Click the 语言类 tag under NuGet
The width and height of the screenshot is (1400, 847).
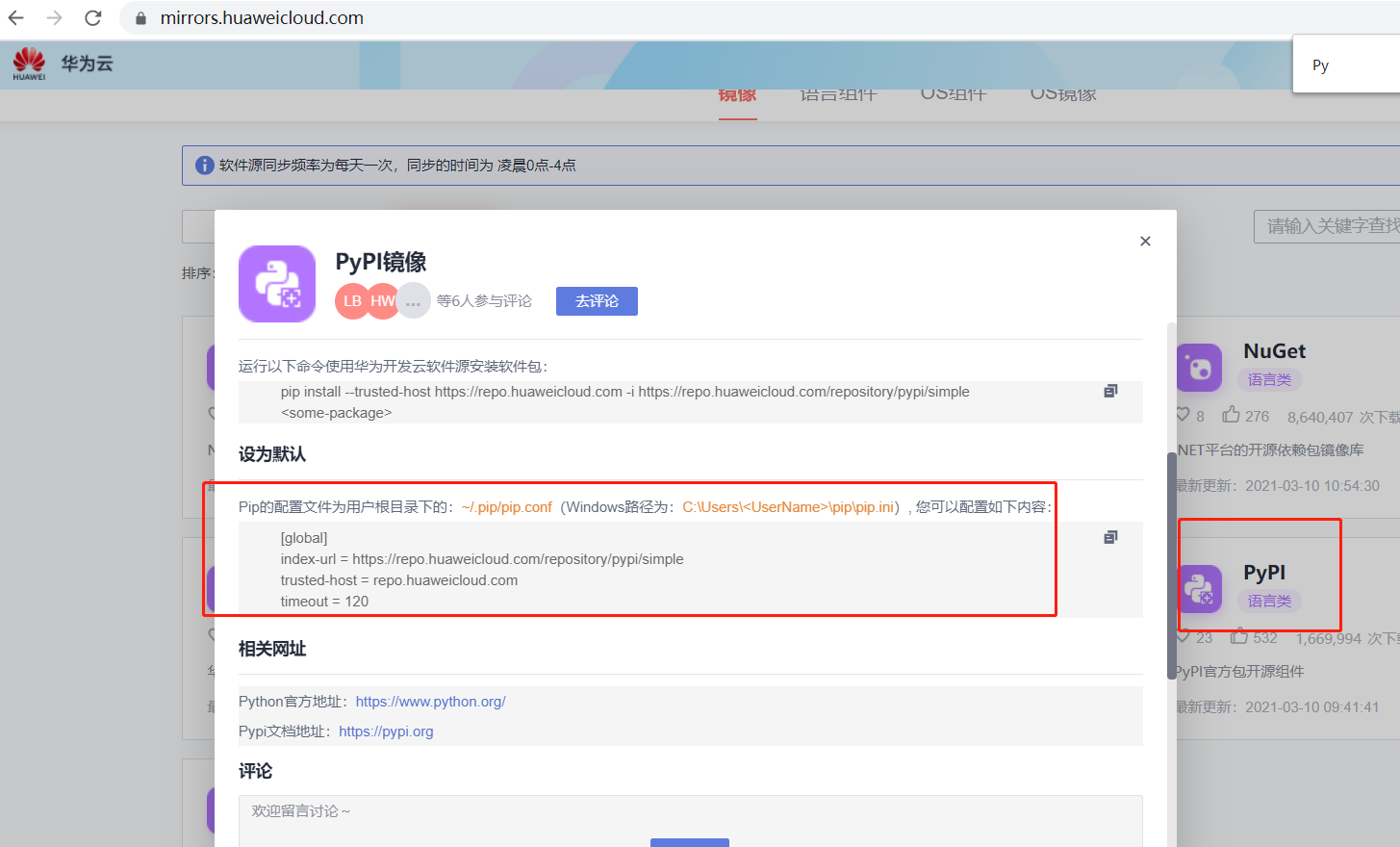pos(1269,380)
